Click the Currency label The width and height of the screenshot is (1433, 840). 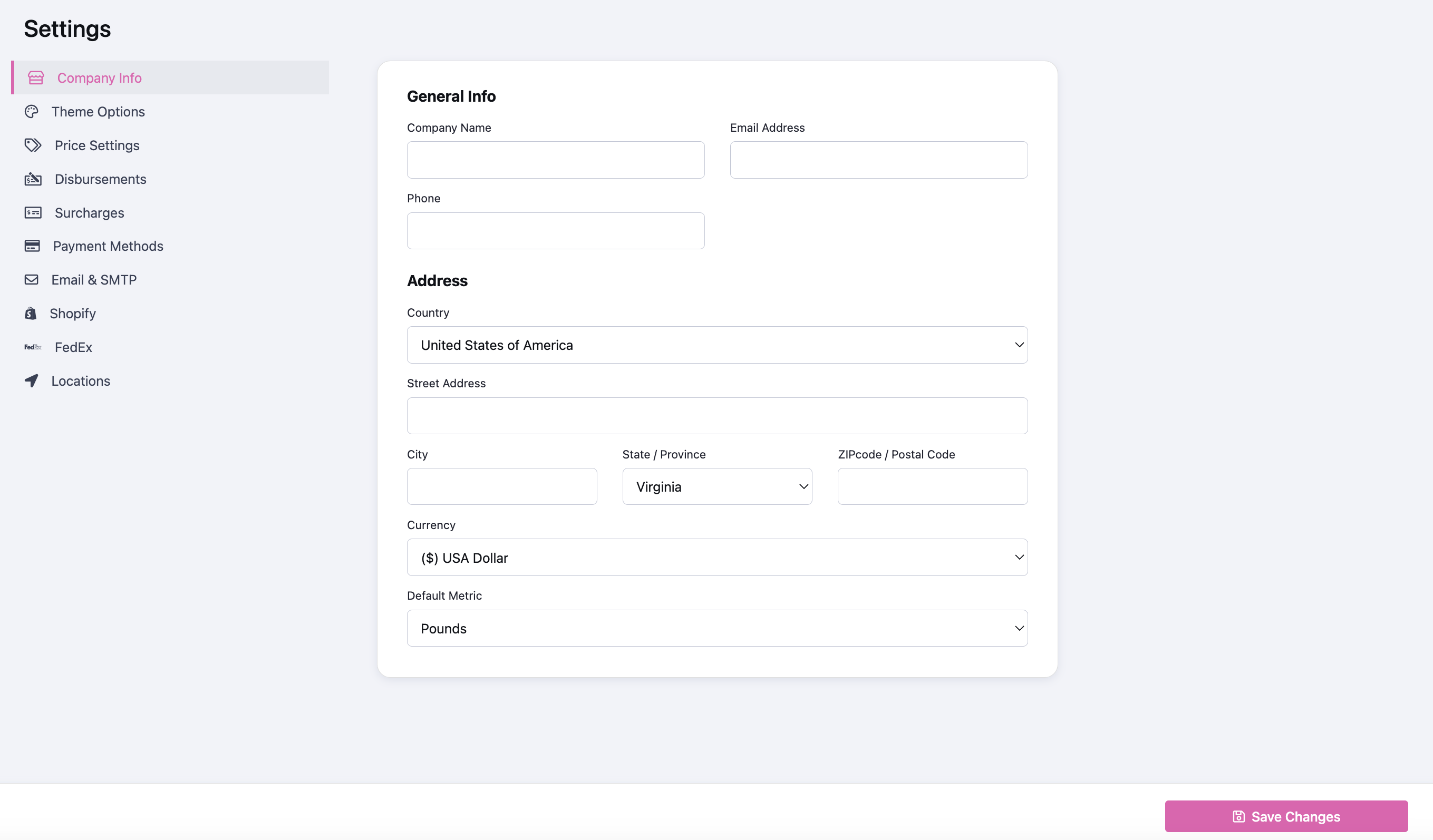[x=431, y=525]
